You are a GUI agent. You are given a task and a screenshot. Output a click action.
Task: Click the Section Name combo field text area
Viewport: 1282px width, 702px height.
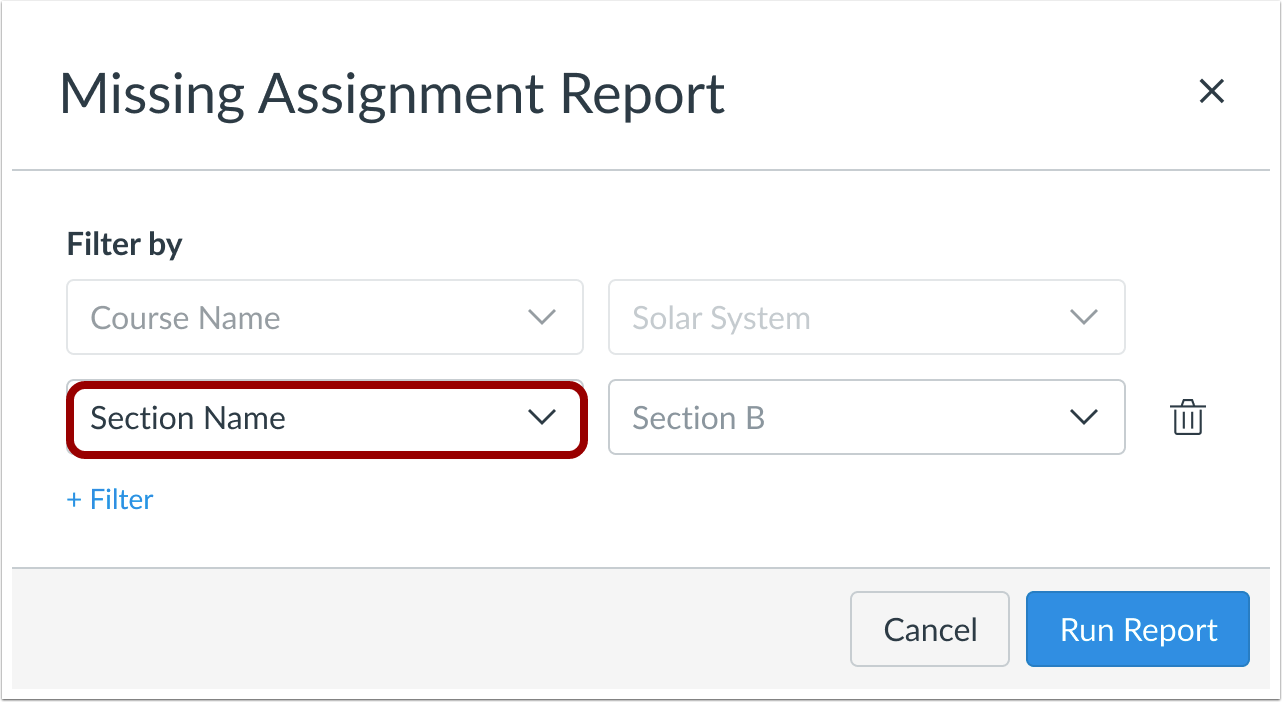tap(250, 418)
